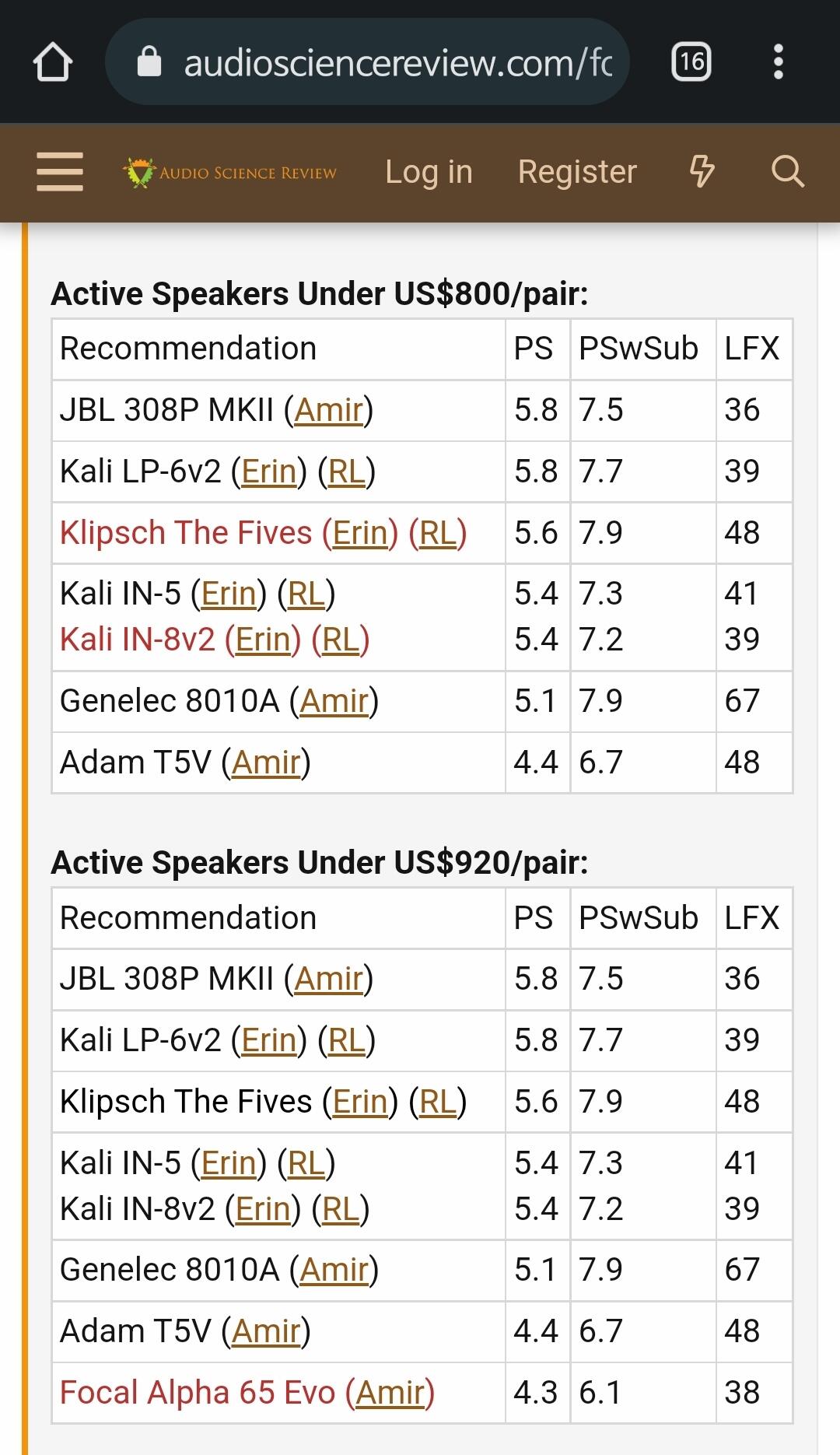
Task: Tap the audiosciencereview.com URL field
Action: click(397, 62)
